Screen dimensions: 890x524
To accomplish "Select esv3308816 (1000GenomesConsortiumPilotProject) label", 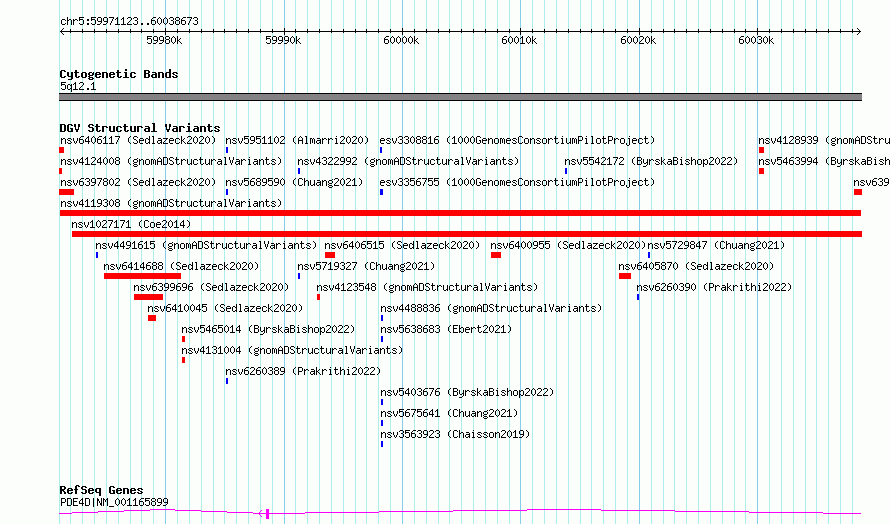I will [x=517, y=140].
